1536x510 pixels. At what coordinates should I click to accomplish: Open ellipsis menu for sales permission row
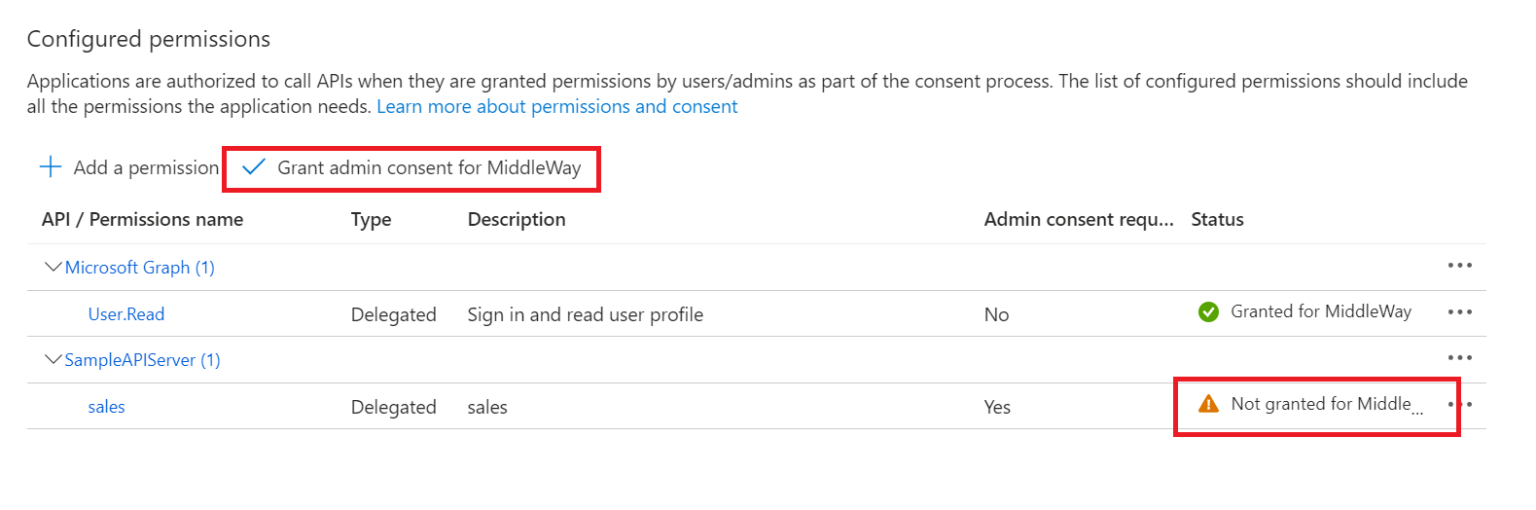pos(1461,404)
